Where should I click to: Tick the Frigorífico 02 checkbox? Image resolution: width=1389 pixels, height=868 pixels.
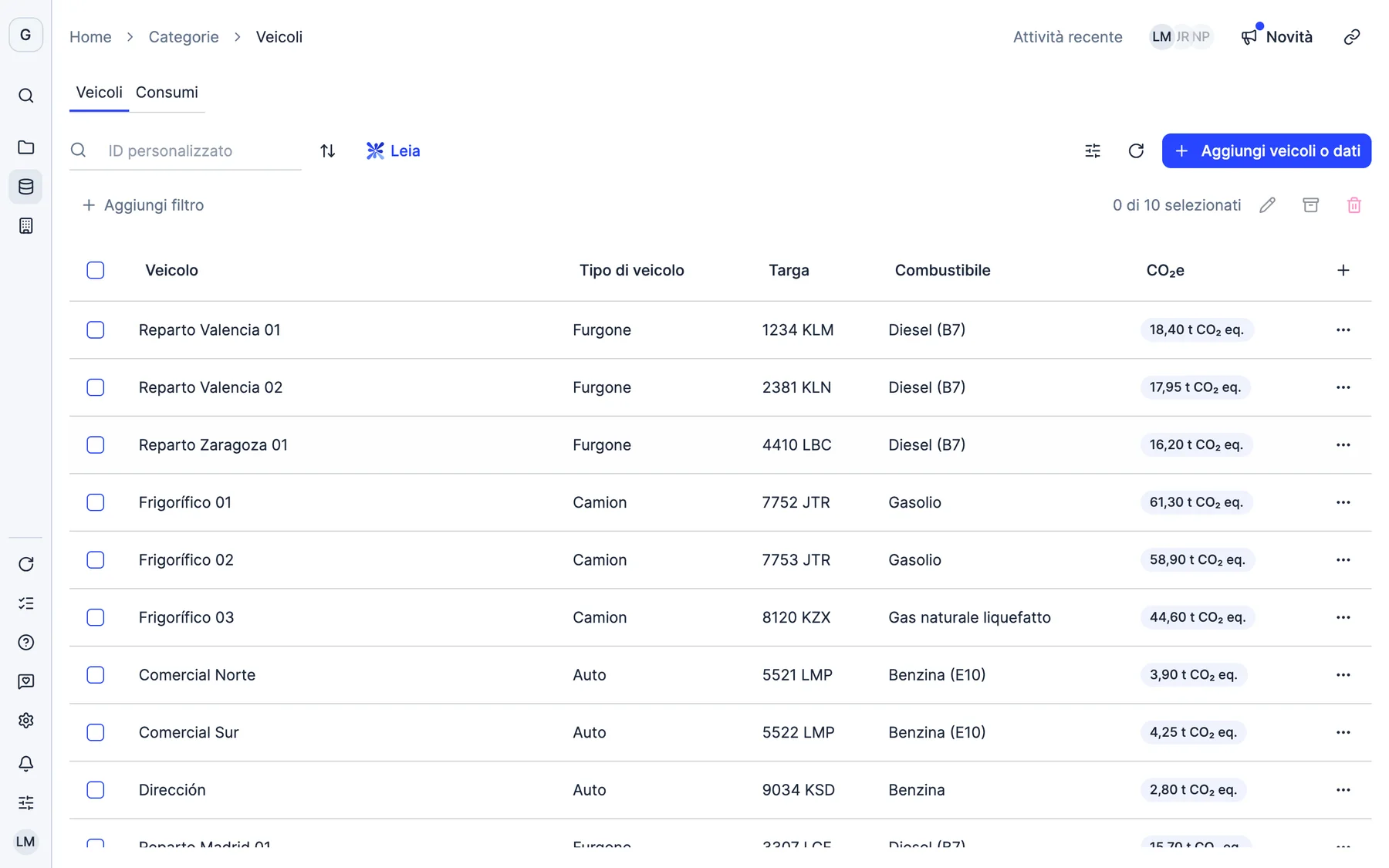pos(96,560)
